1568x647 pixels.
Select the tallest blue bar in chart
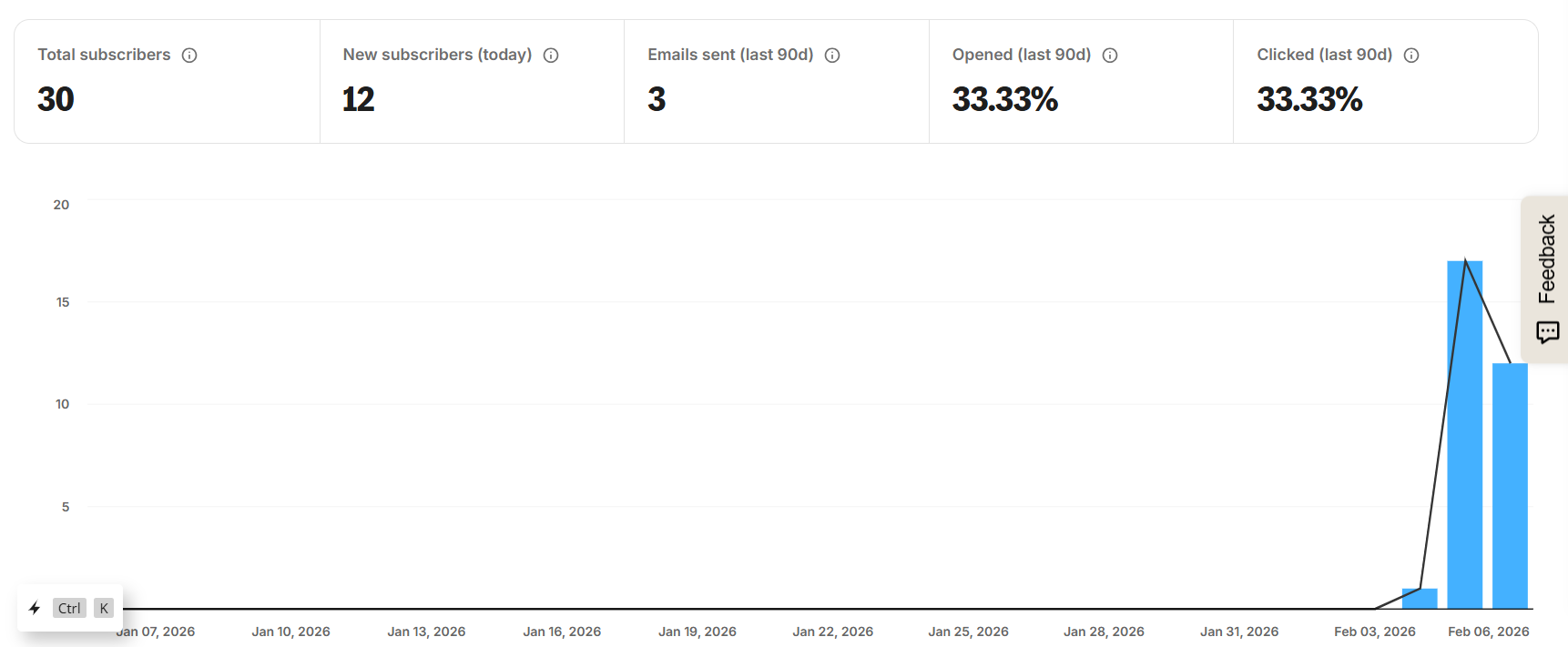[x=1464, y=435]
